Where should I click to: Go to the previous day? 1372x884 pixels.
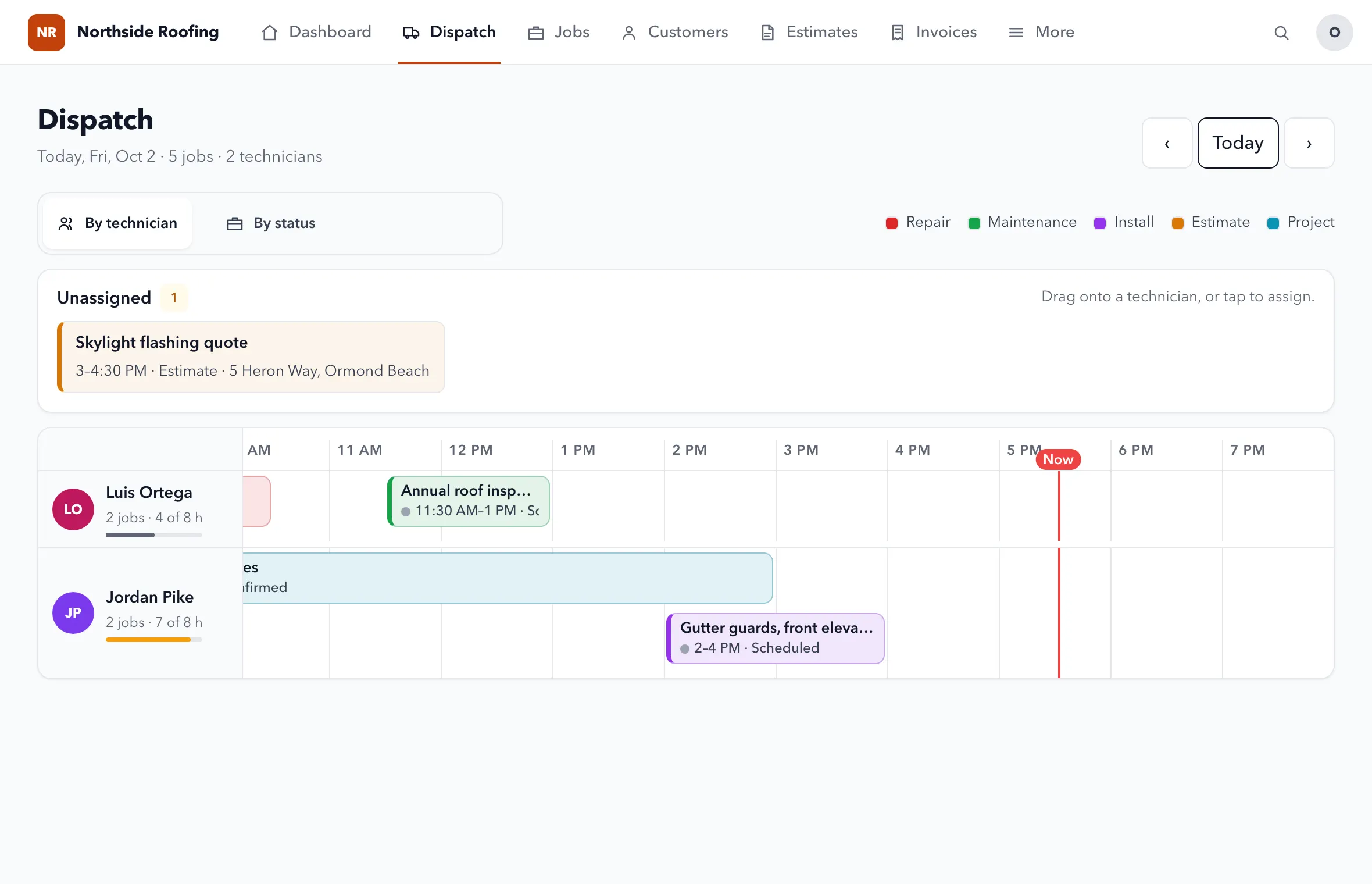coord(1167,143)
